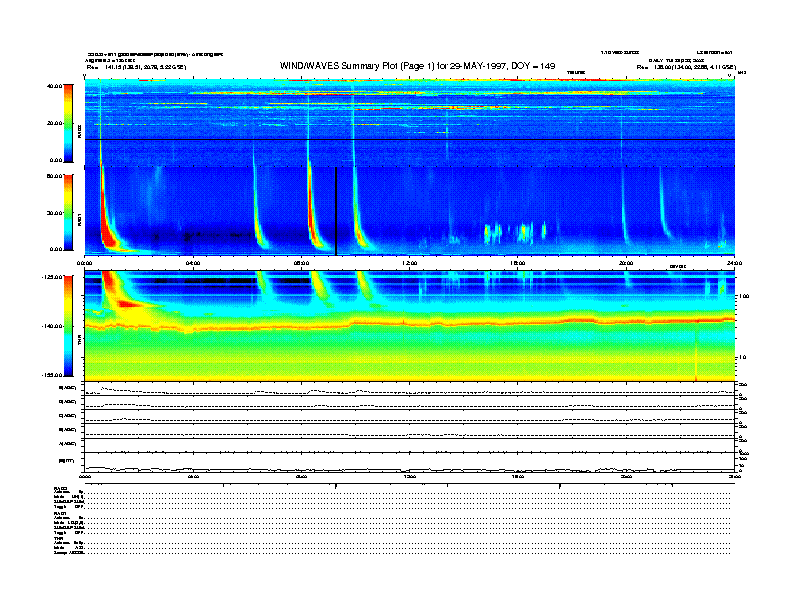Click the top-left position info line starting with Rxx
The image size is (792, 612).
[x=136, y=67]
